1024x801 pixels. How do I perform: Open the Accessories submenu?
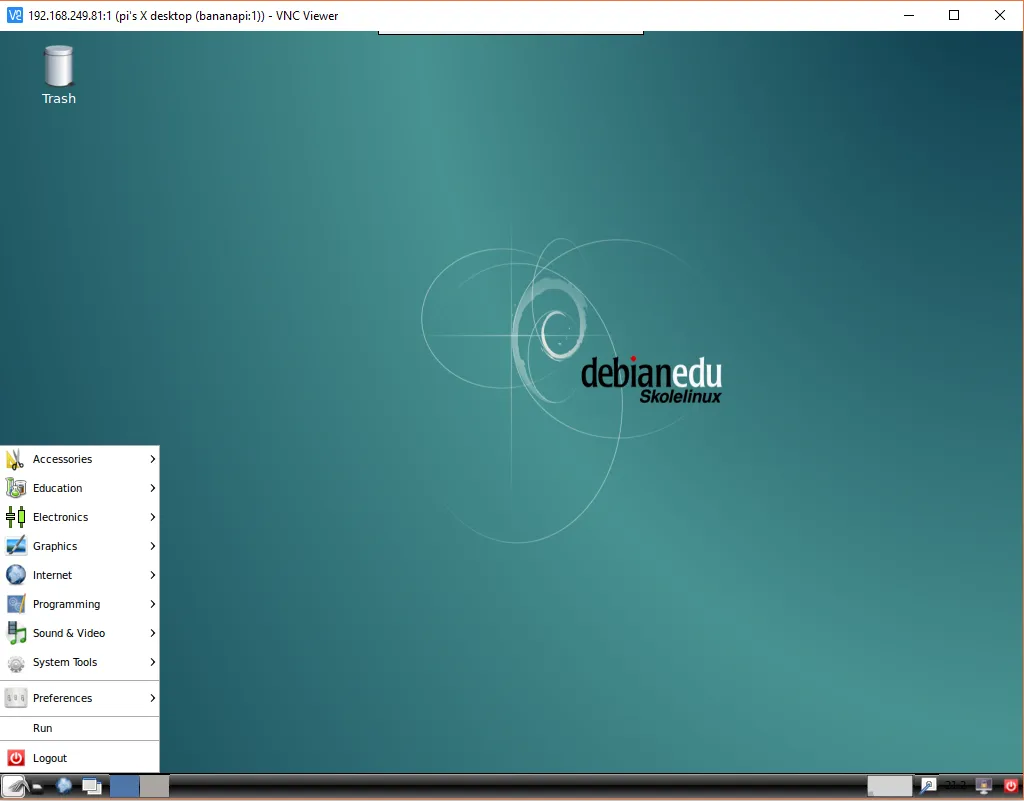(80, 459)
